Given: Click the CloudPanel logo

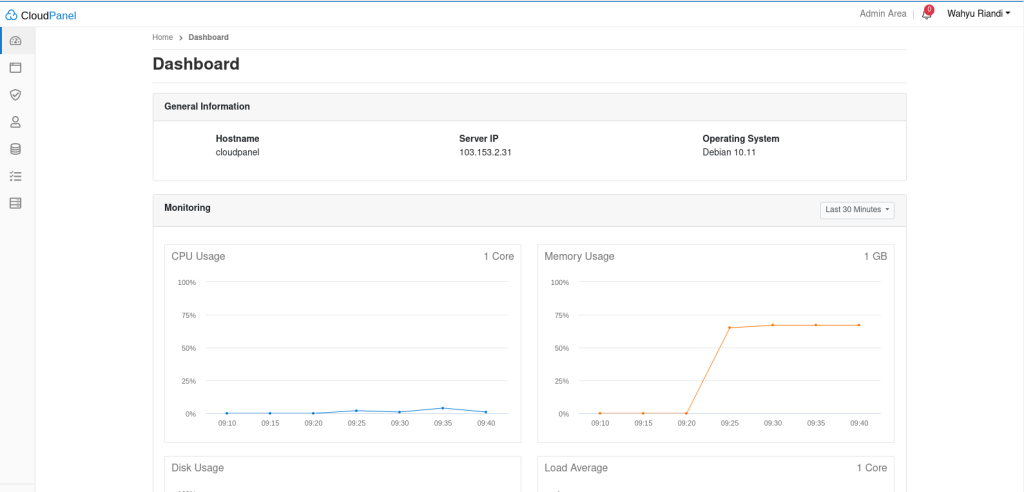Looking at the screenshot, I should click(x=41, y=14).
